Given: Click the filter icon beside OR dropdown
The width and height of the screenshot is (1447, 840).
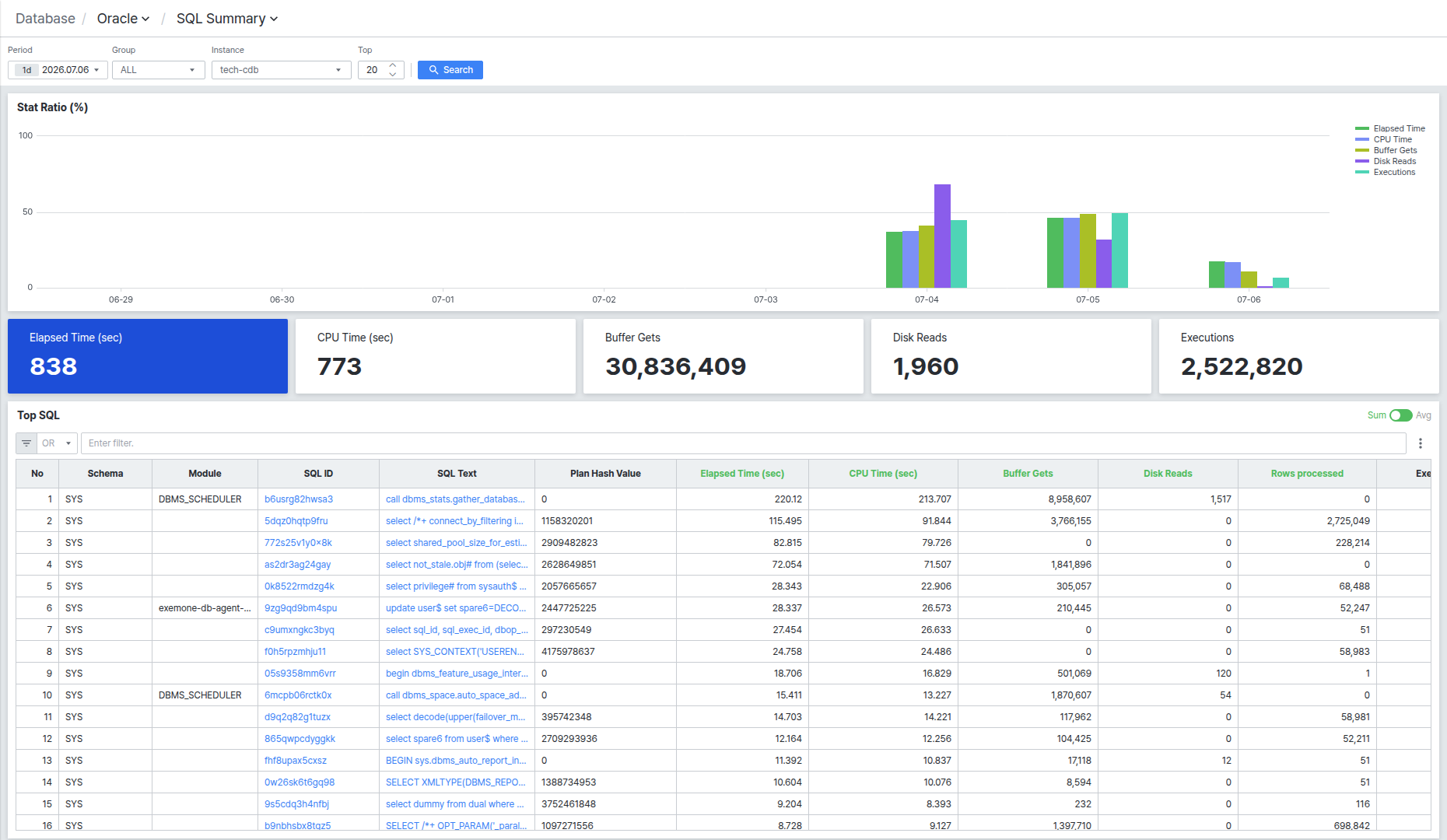Looking at the screenshot, I should [x=26, y=443].
